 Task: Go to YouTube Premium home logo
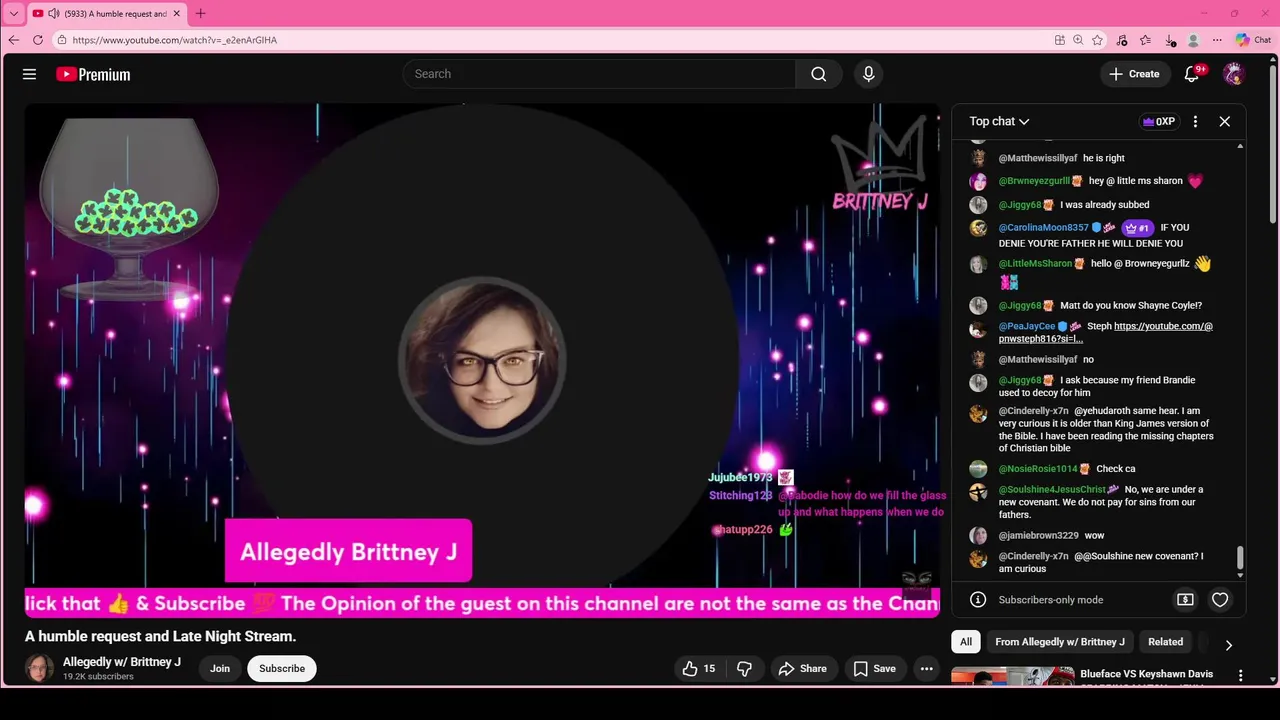(x=93, y=74)
